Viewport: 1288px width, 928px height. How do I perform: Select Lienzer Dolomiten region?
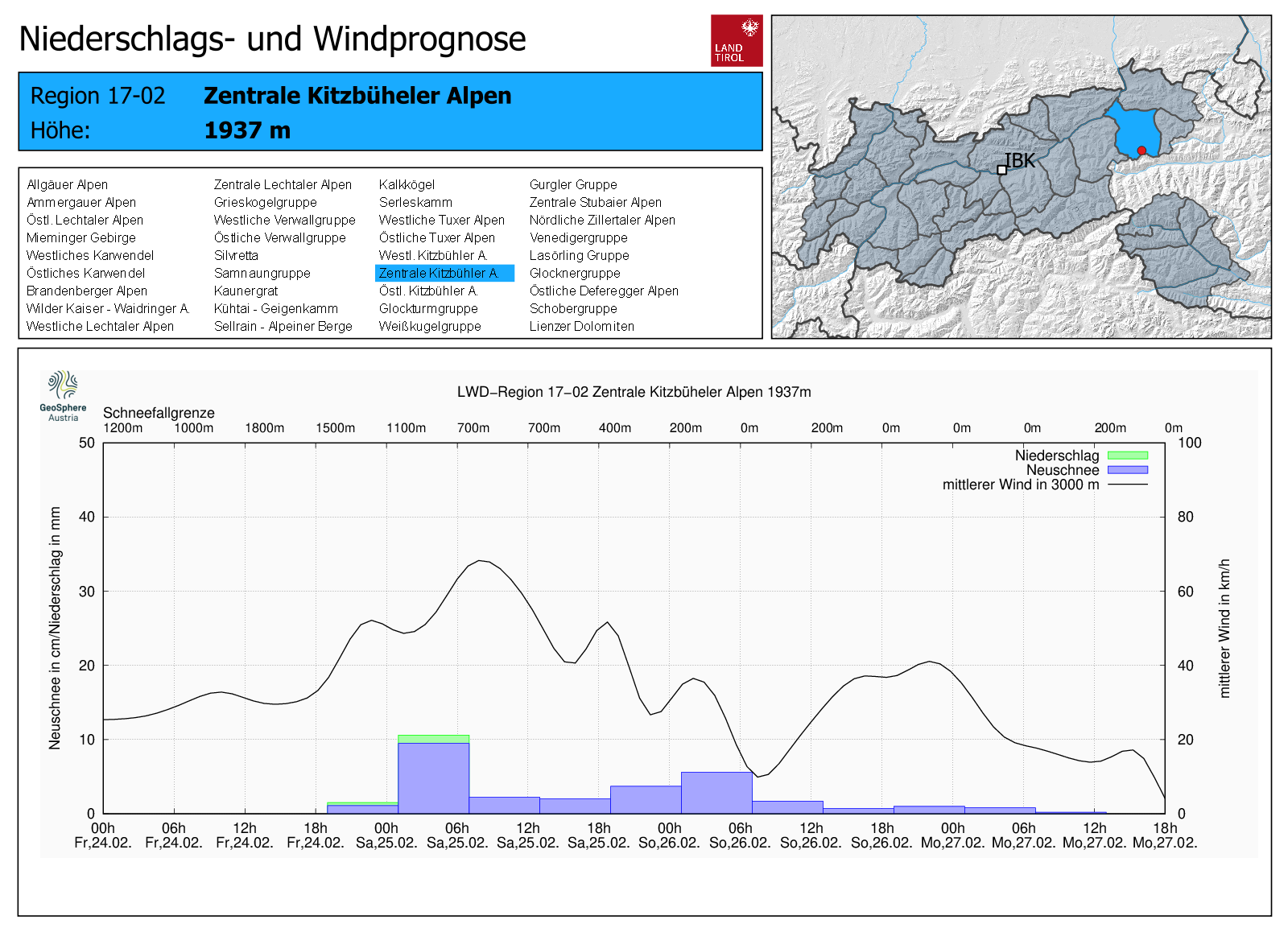tap(582, 327)
